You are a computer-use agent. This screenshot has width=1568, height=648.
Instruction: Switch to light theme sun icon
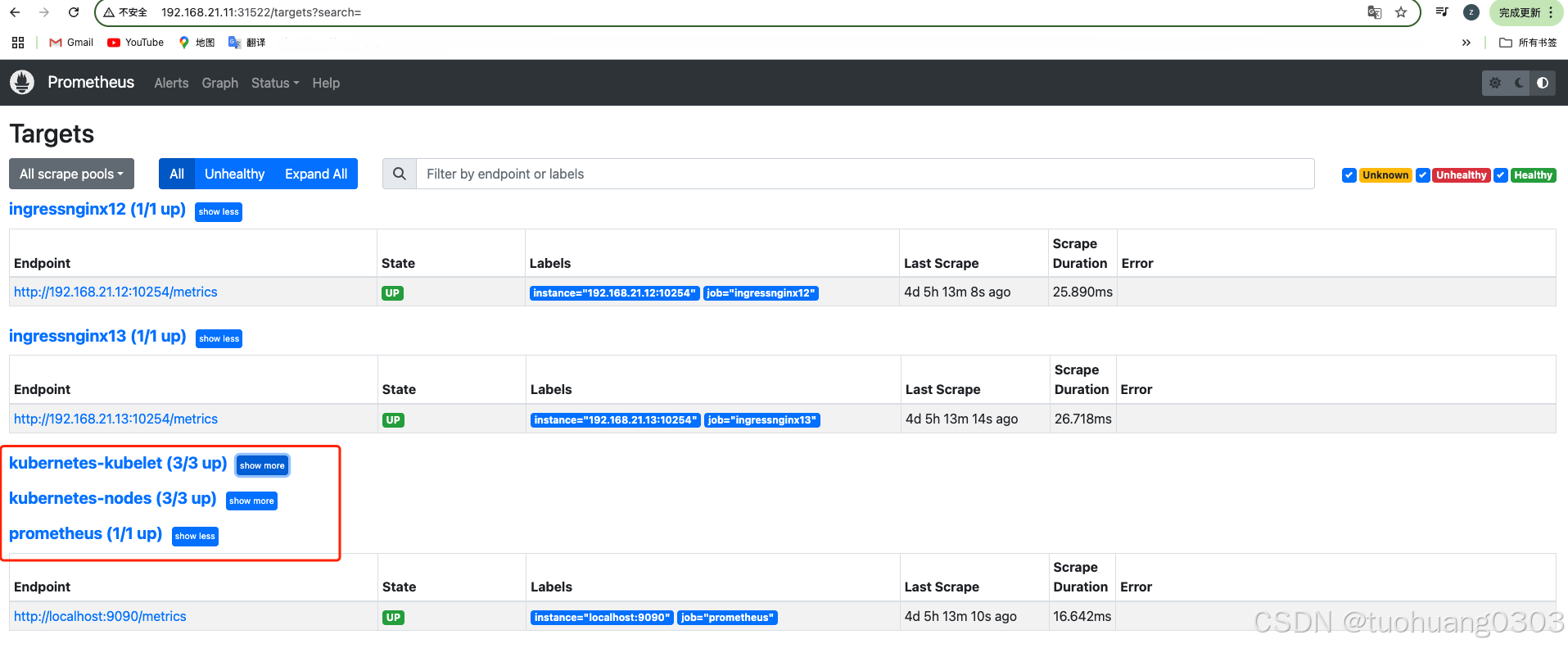pos(1495,83)
